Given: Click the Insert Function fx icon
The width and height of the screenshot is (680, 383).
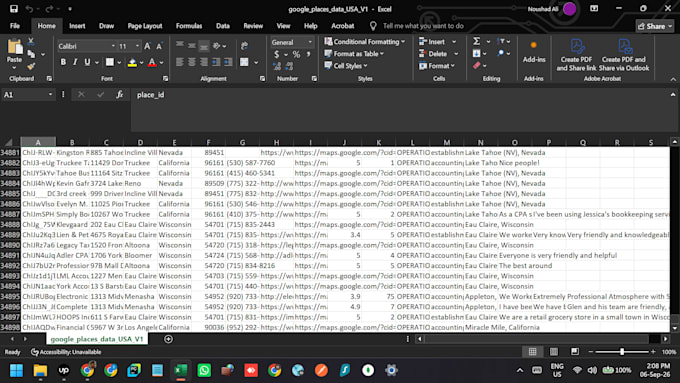Looking at the screenshot, I should click(120, 95).
